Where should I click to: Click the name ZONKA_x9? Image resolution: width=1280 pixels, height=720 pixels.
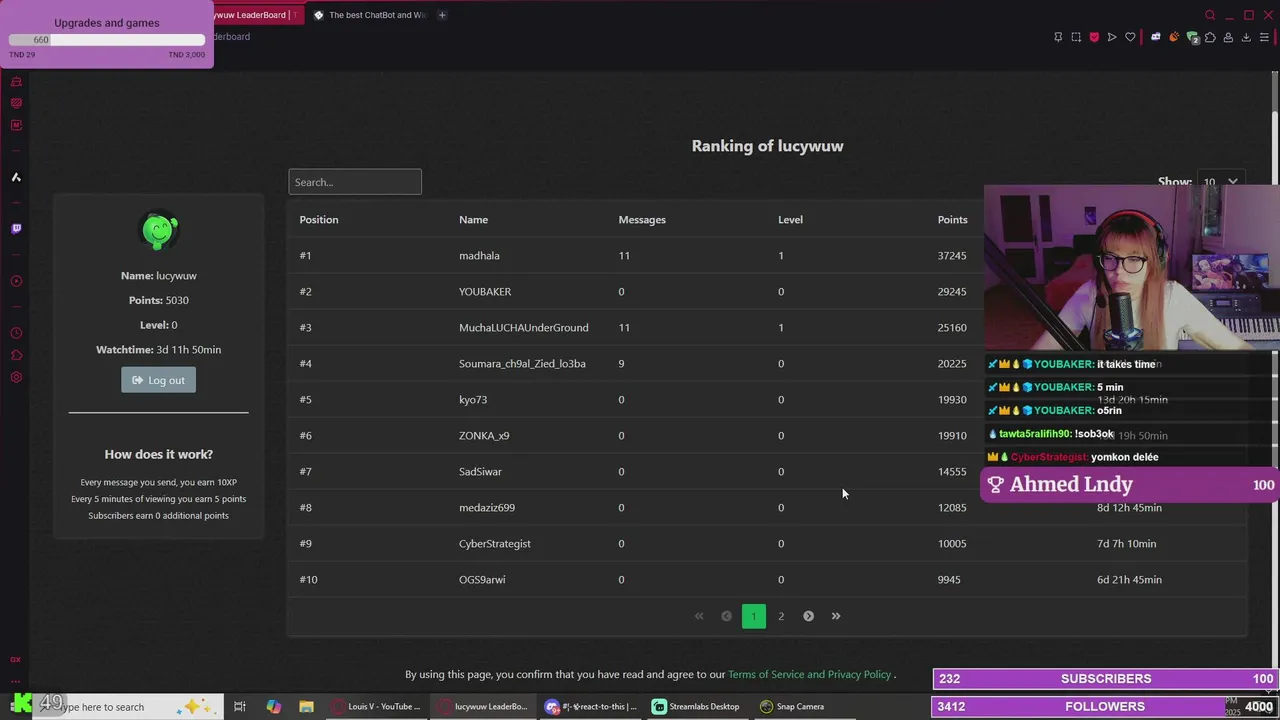484,436
